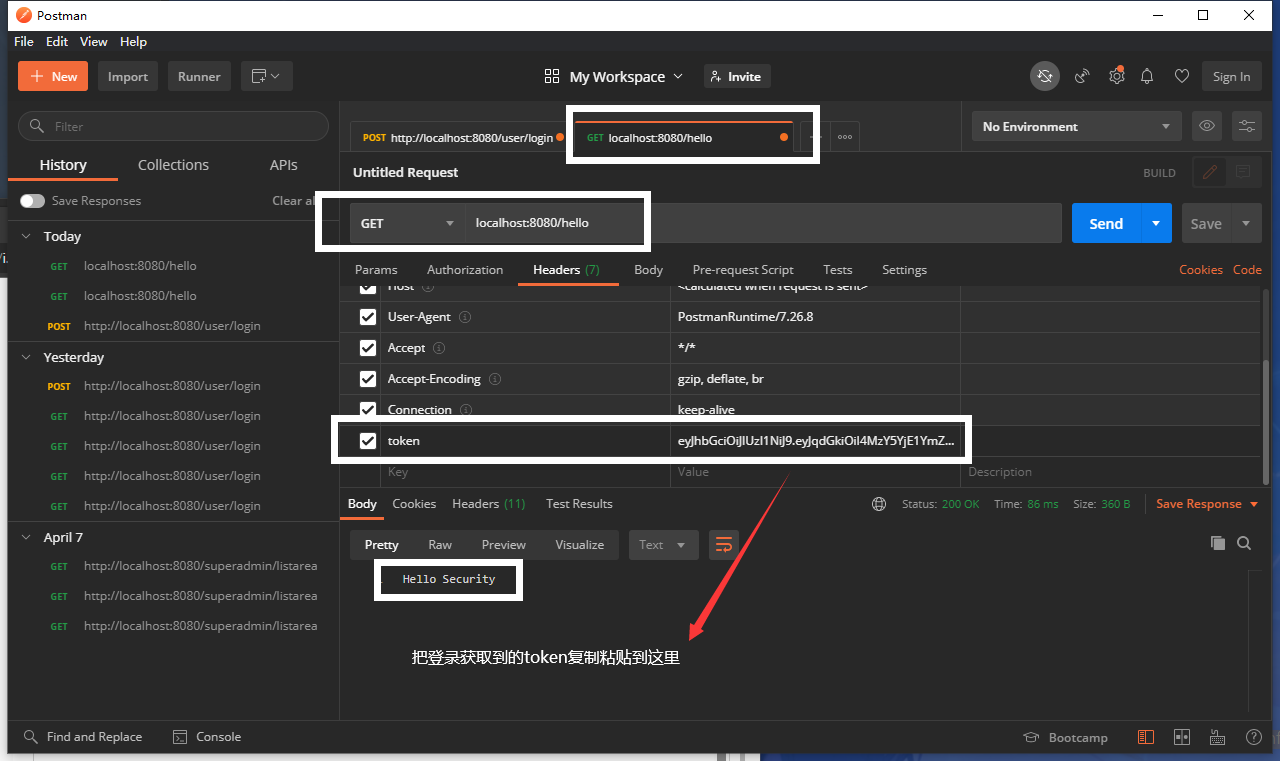
Task: Toggle the Save Responses switch
Action: pos(32,201)
